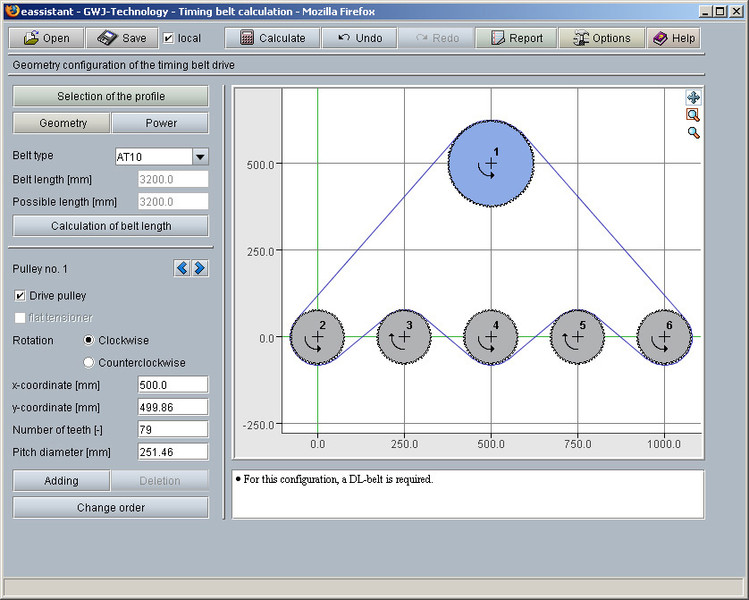Open the Options dialog
The width and height of the screenshot is (749, 600).
pos(601,38)
